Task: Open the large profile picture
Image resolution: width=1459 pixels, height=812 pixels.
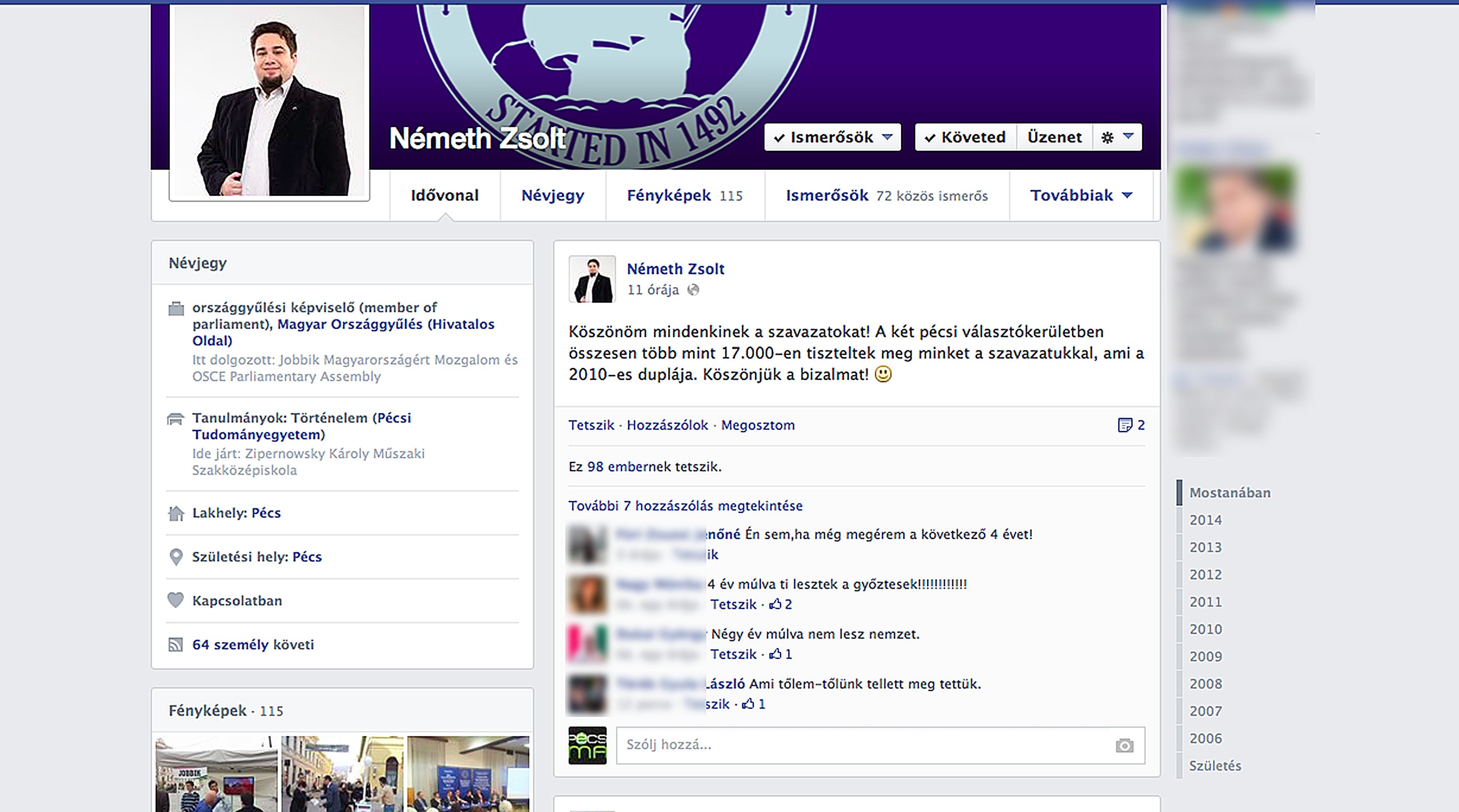Action: pyautogui.click(x=269, y=101)
